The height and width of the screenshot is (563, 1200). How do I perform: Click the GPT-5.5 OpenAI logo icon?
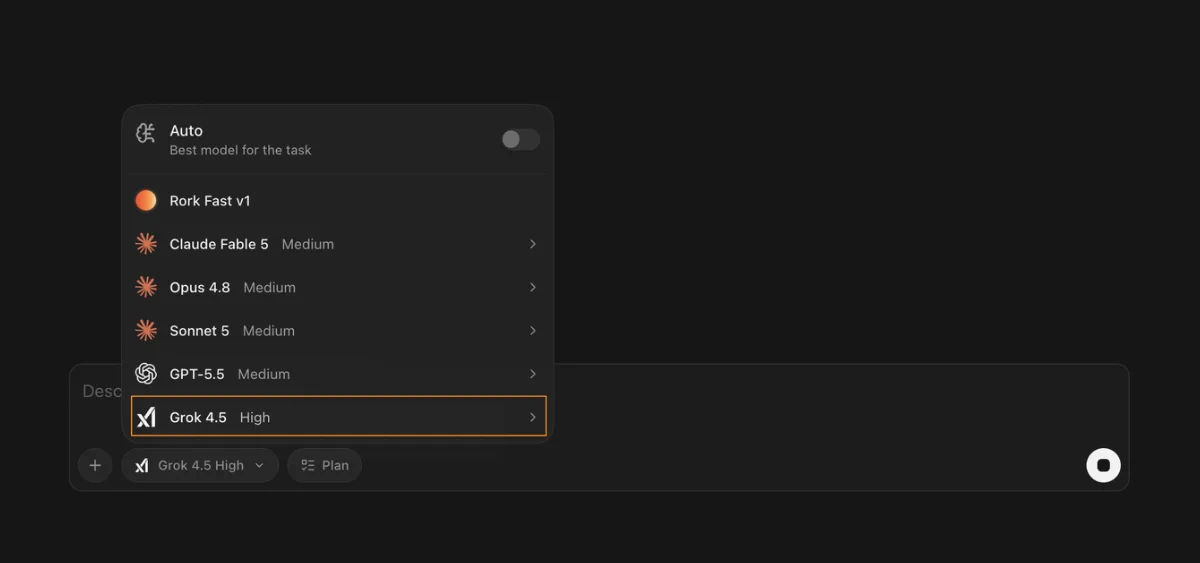[146, 374]
